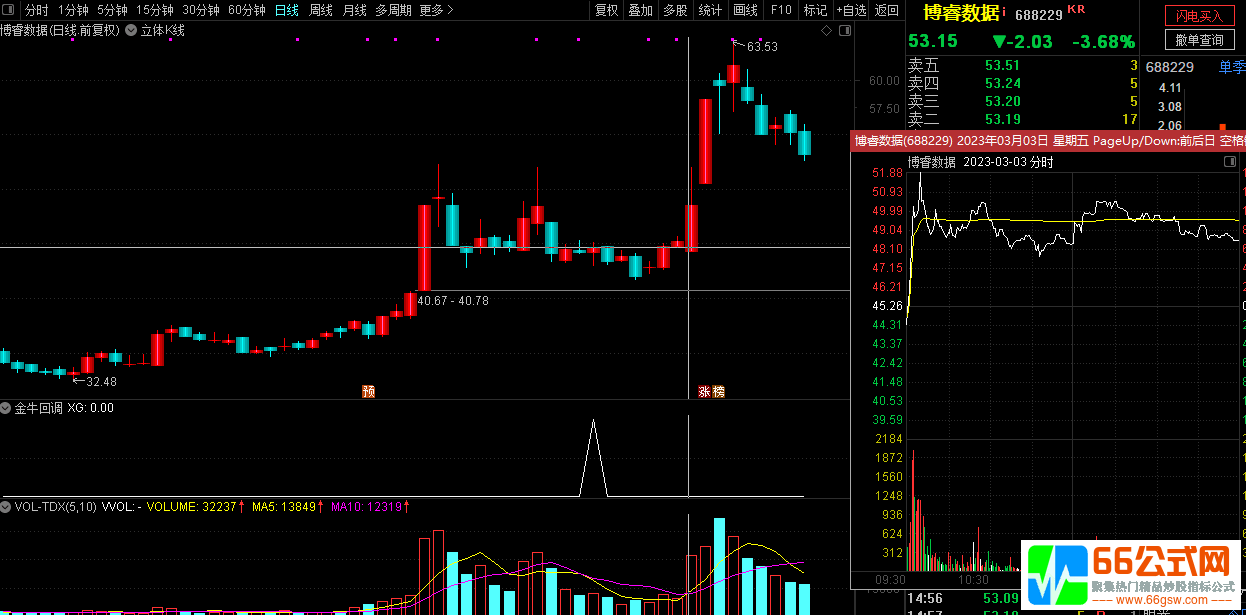The width and height of the screenshot is (1246, 615).
Task: Click the 63.53 high price label
Action: [762, 47]
